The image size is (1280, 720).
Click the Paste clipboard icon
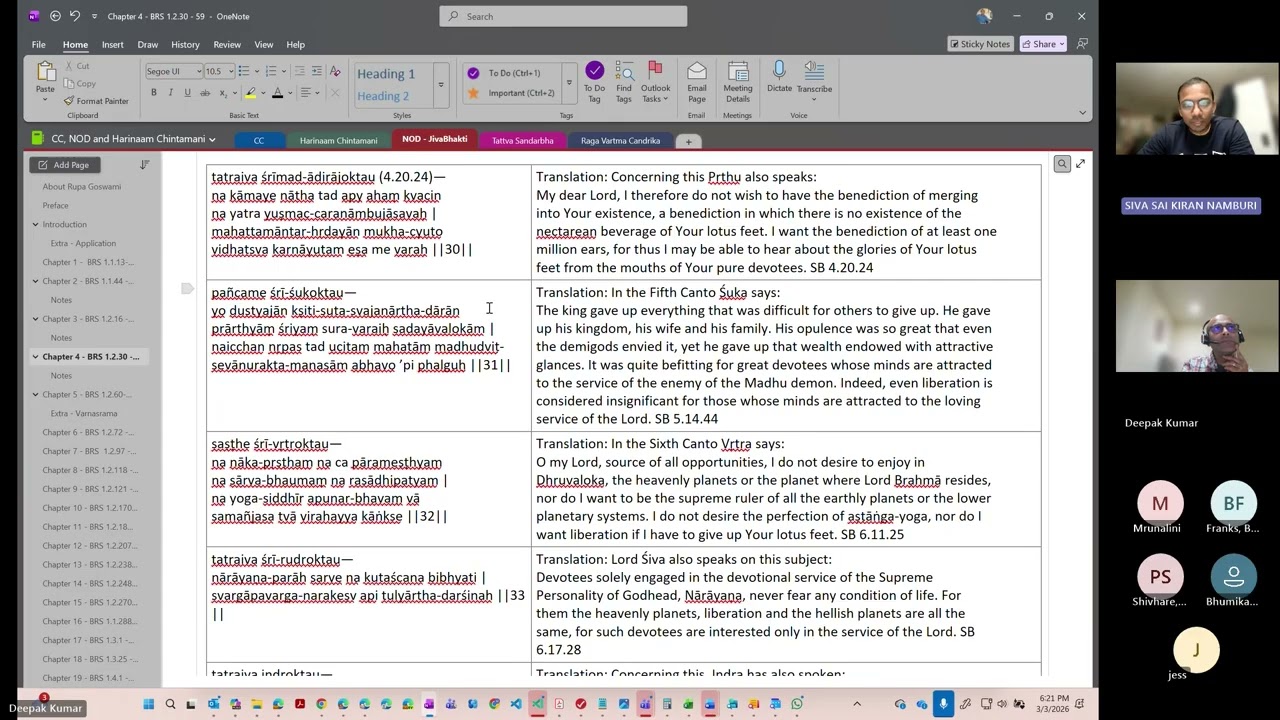click(45, 72)
